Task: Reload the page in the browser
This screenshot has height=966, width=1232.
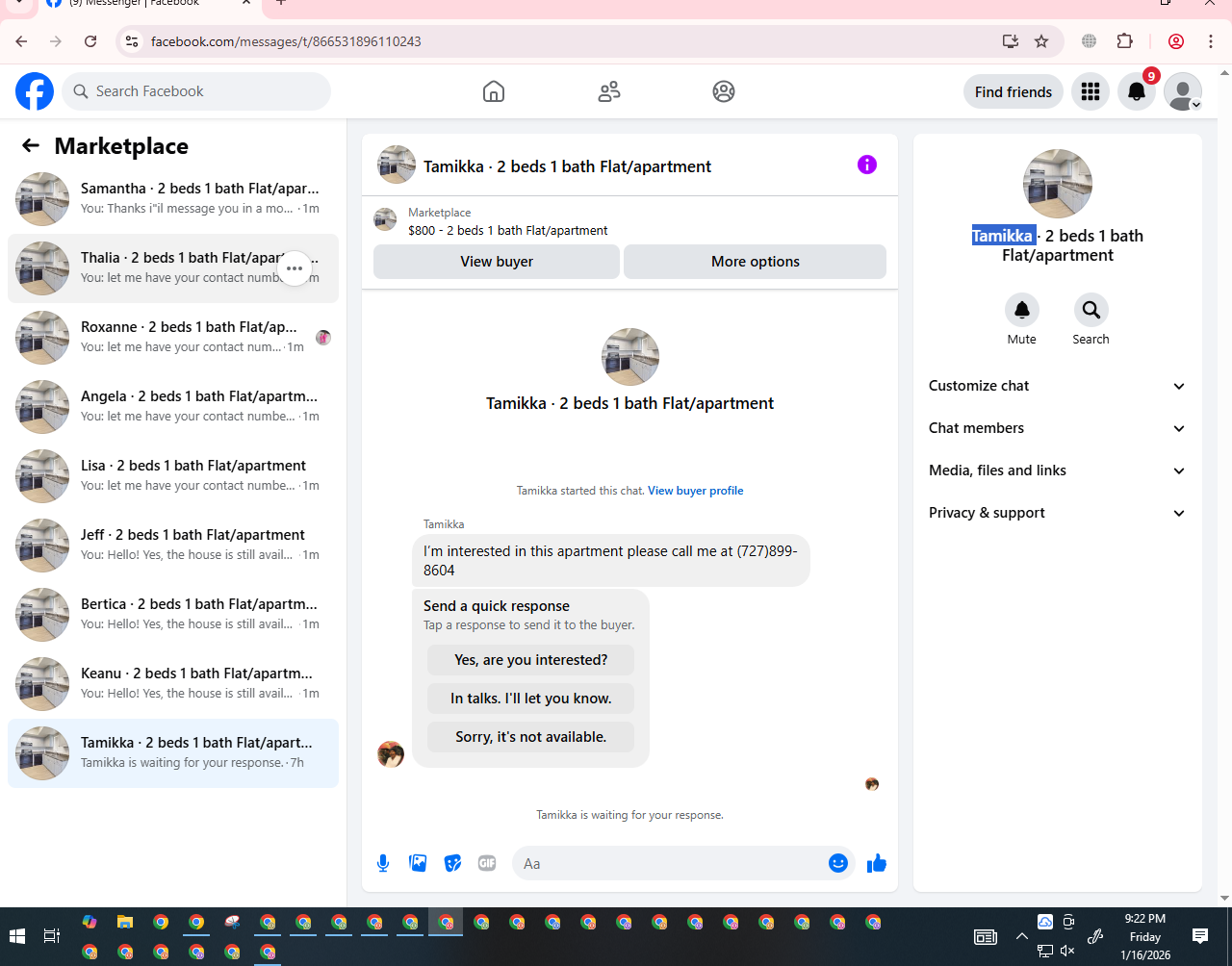Action: pos(90,41)
